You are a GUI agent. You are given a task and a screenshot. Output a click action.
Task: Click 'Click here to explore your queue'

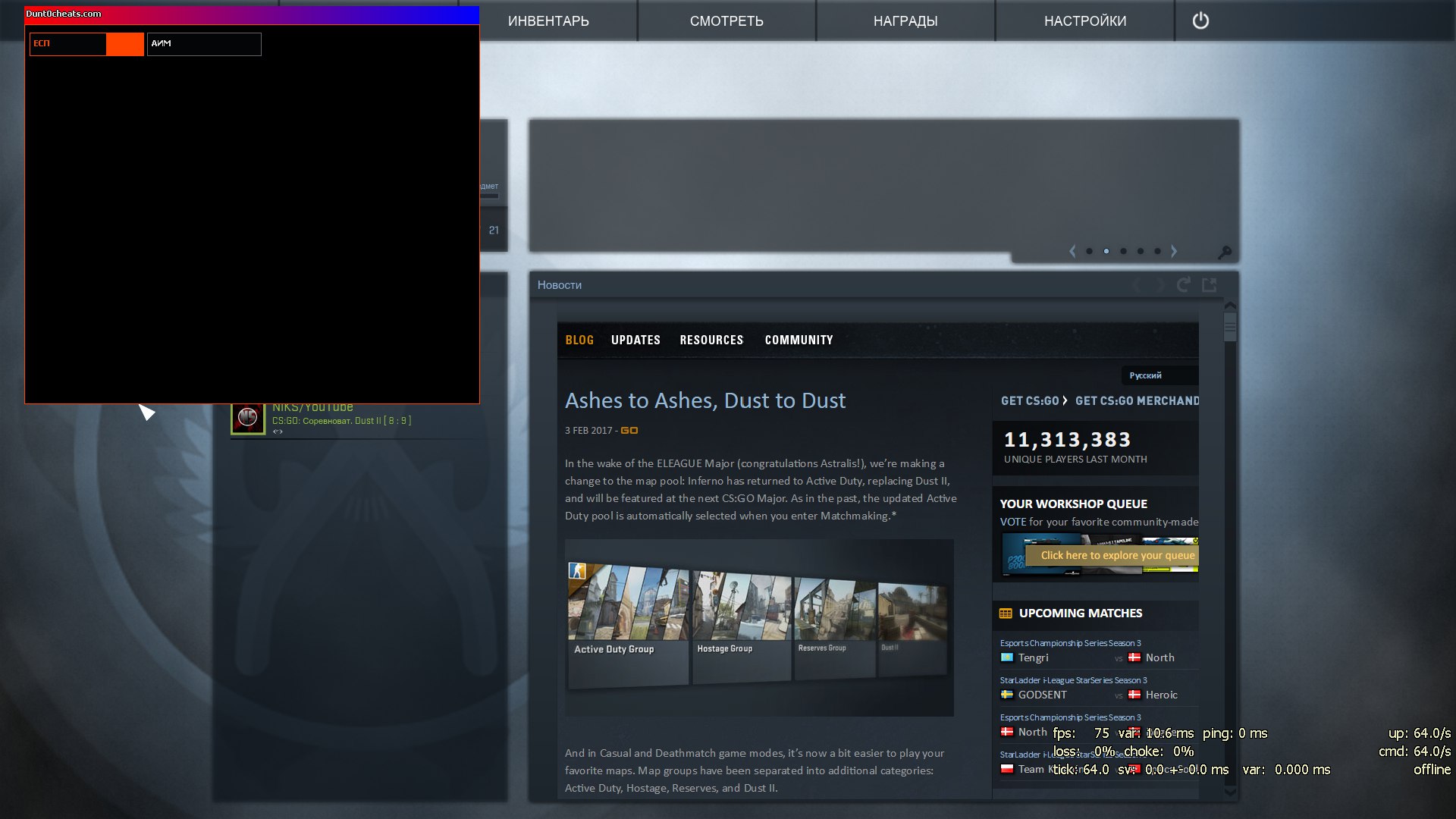1117,555
